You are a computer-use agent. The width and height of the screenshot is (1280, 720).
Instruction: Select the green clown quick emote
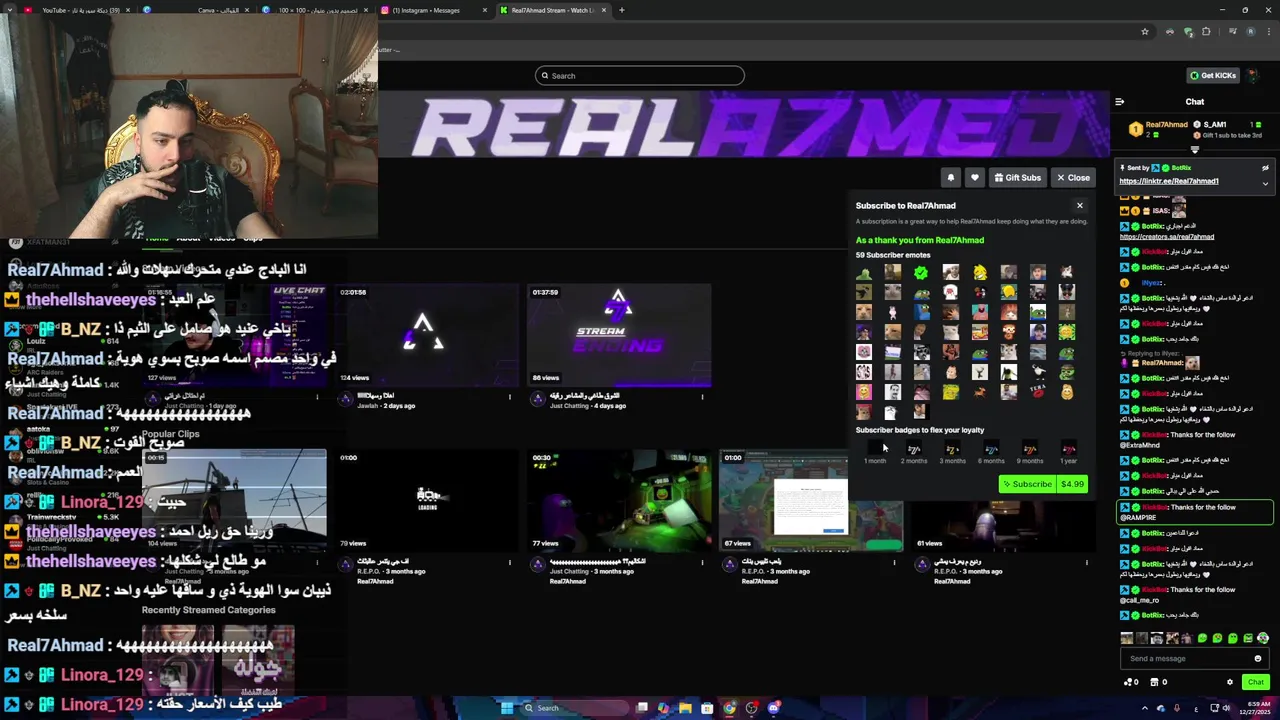tap(1263, 638)
